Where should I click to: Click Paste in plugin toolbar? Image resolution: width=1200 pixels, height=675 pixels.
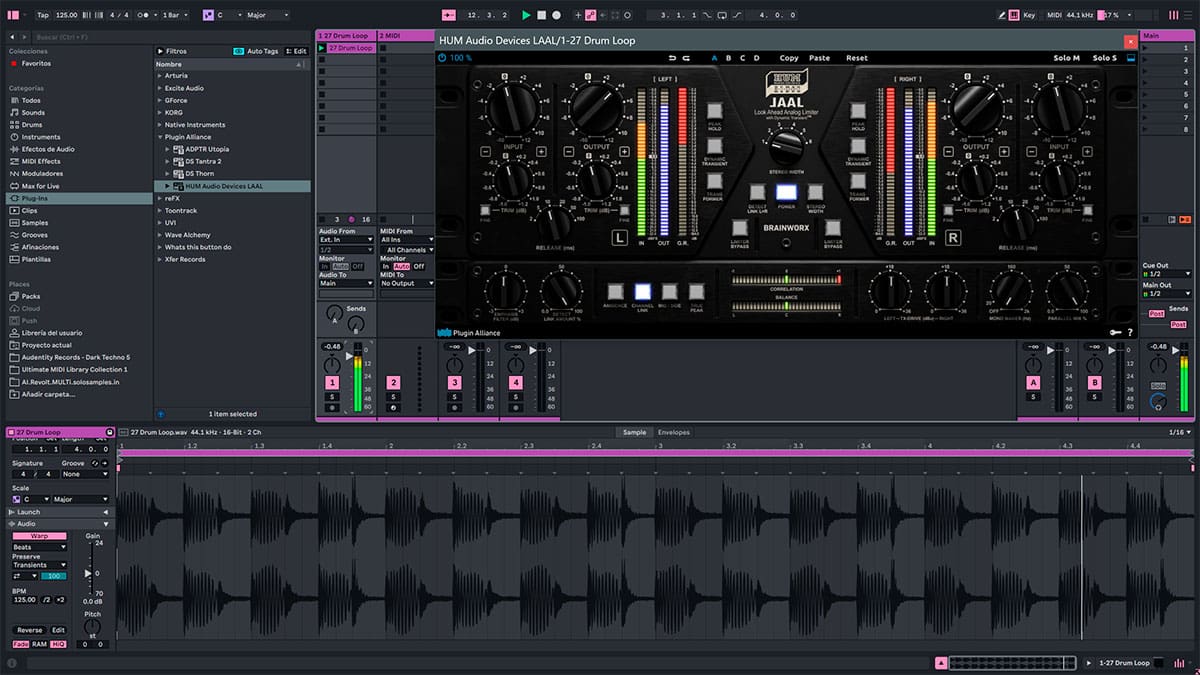pos(819,58)
